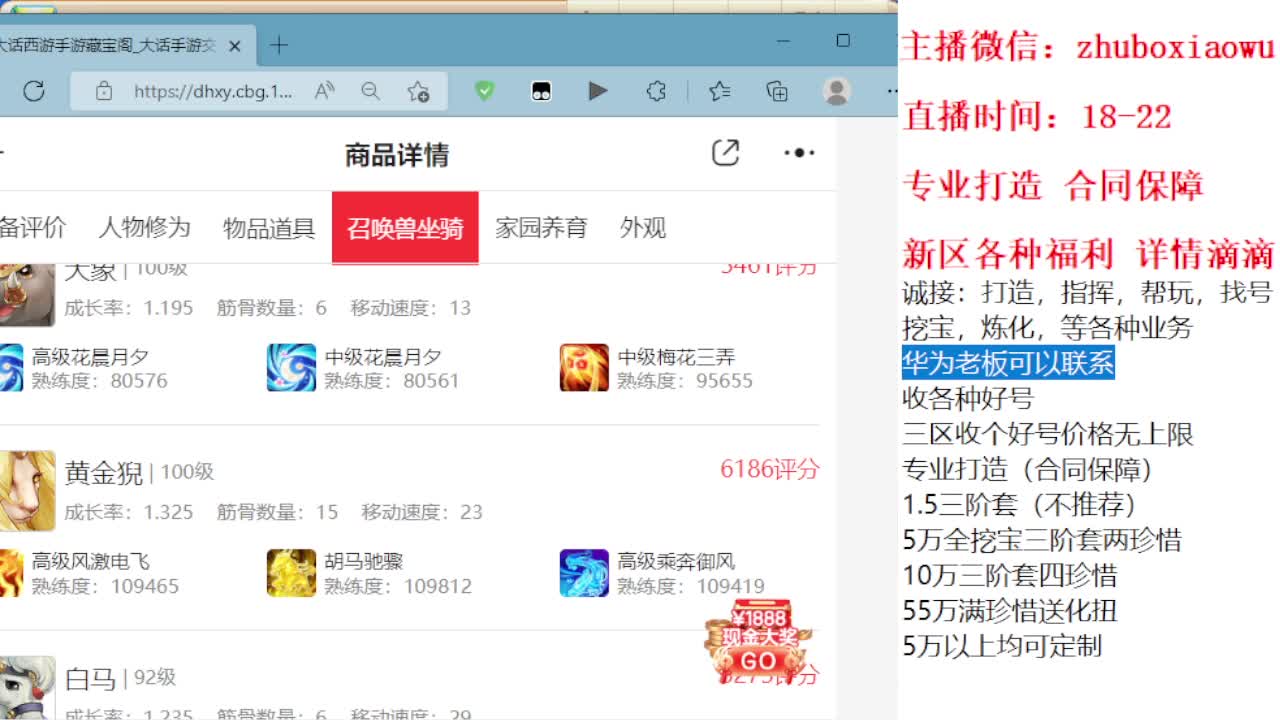Click the 中级梅花三弄 skill icon
The width and height of the screenshot is (1280, 720).
[x=584, y=367]
